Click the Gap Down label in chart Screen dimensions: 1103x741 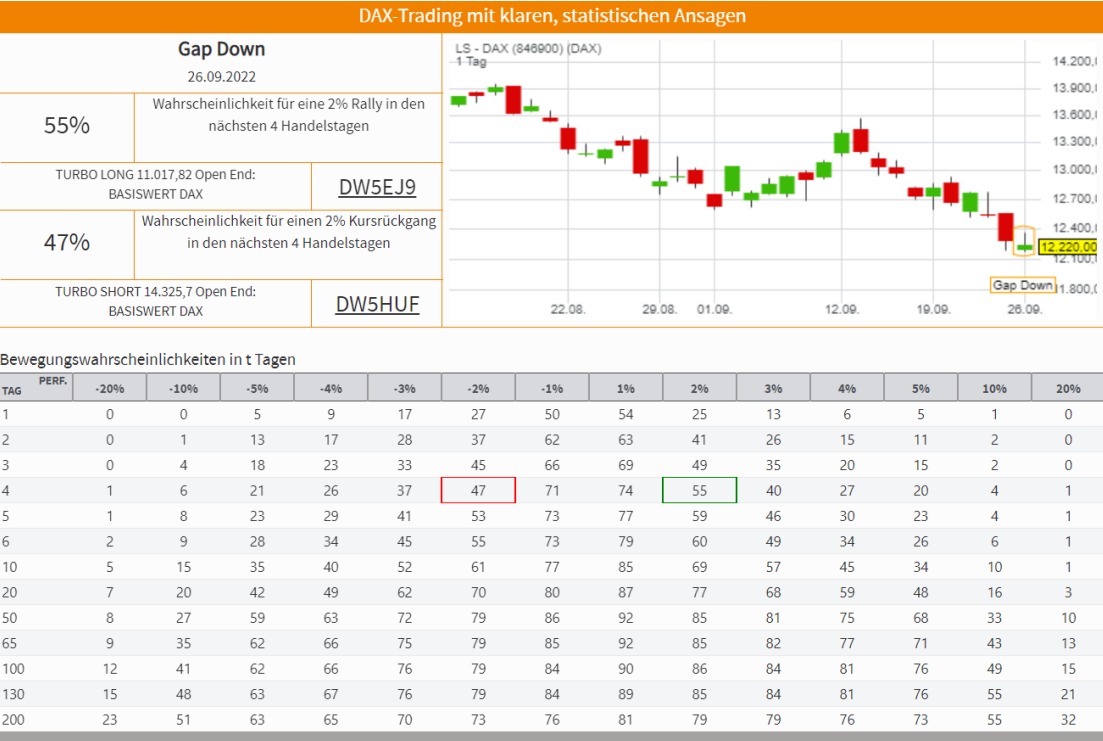1023,285
